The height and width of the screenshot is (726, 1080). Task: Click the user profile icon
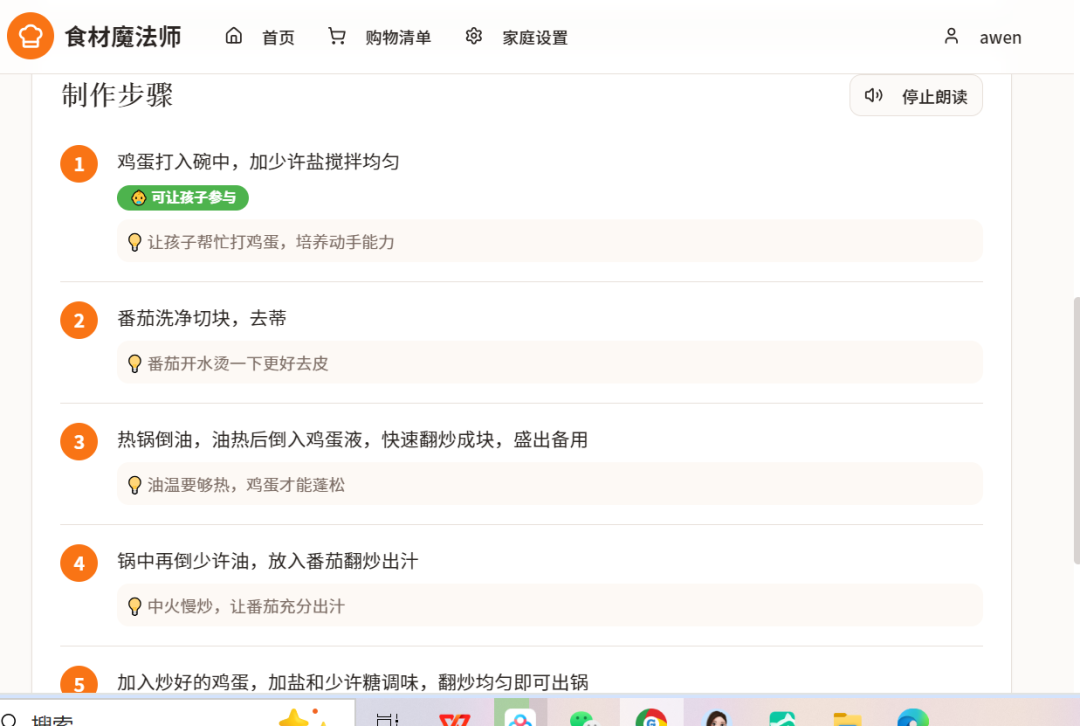[951, 36]
